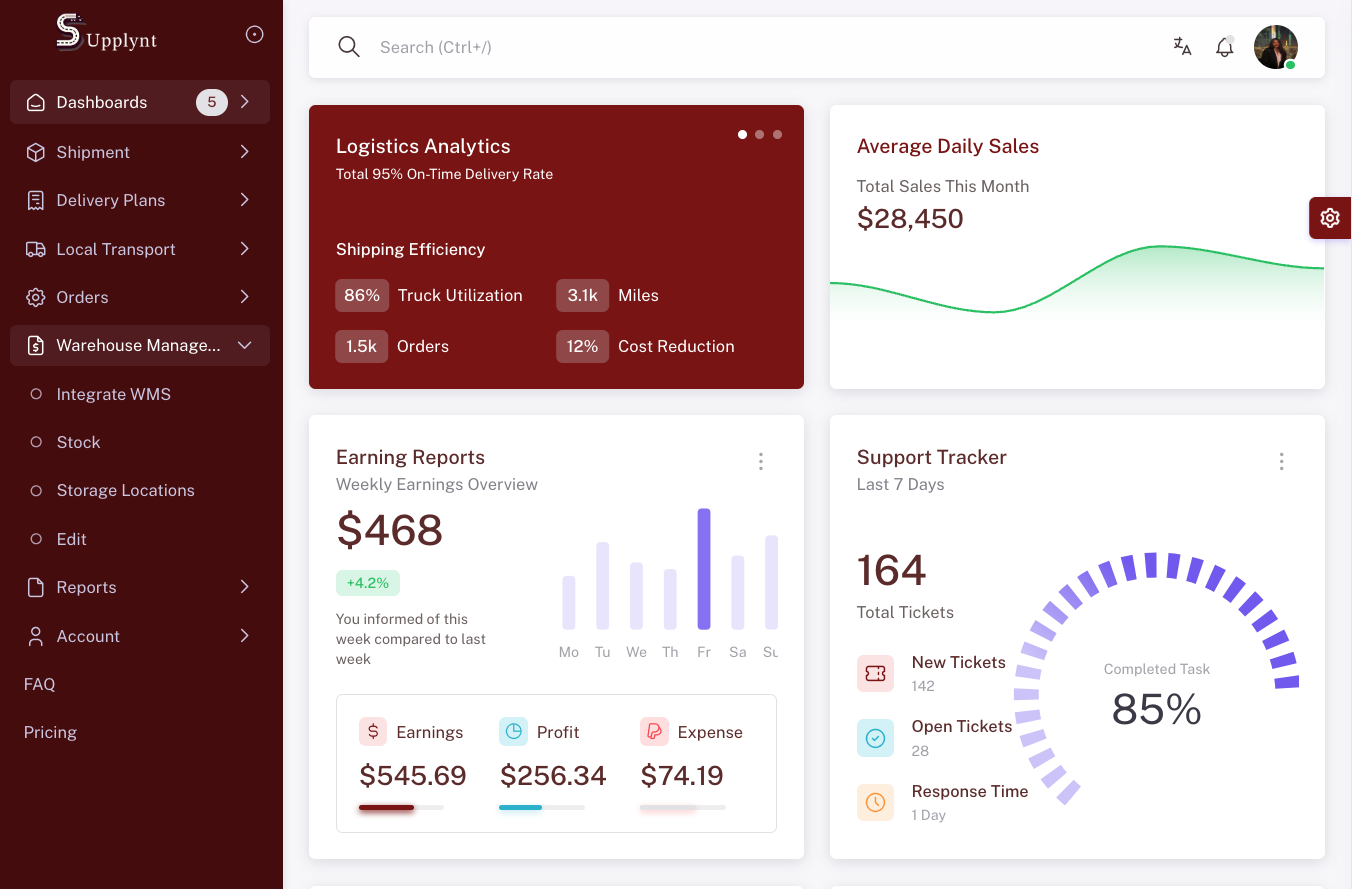Click the Logistics Analytics heading

click(423, 146)
